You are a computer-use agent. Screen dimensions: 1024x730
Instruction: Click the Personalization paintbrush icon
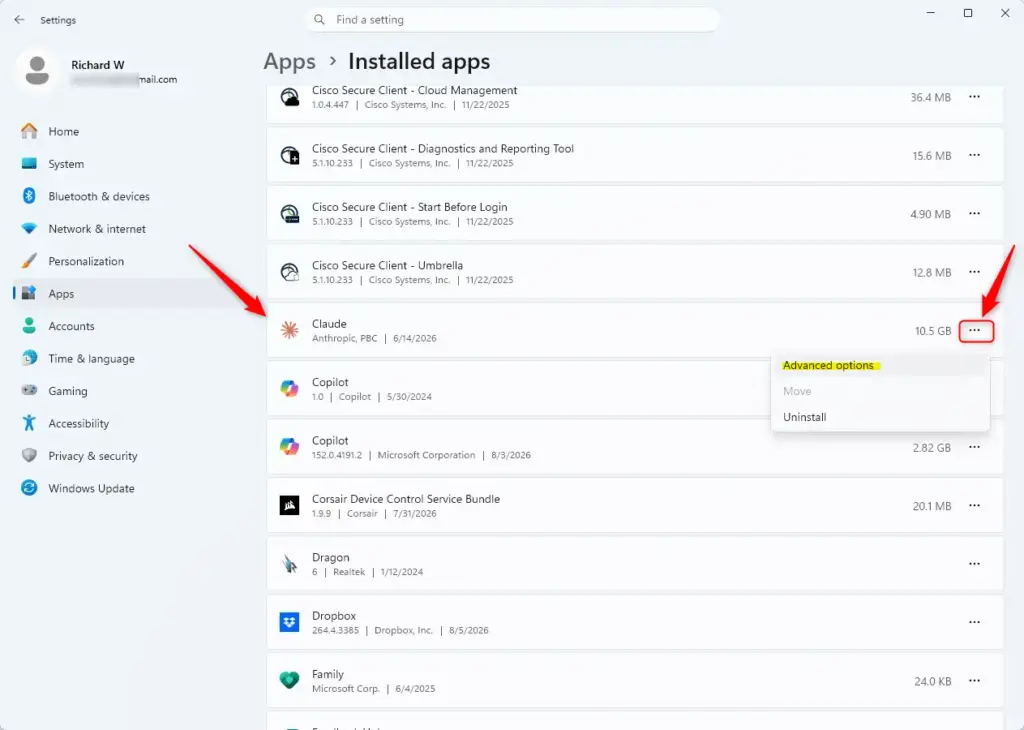[x=29, y=261]
